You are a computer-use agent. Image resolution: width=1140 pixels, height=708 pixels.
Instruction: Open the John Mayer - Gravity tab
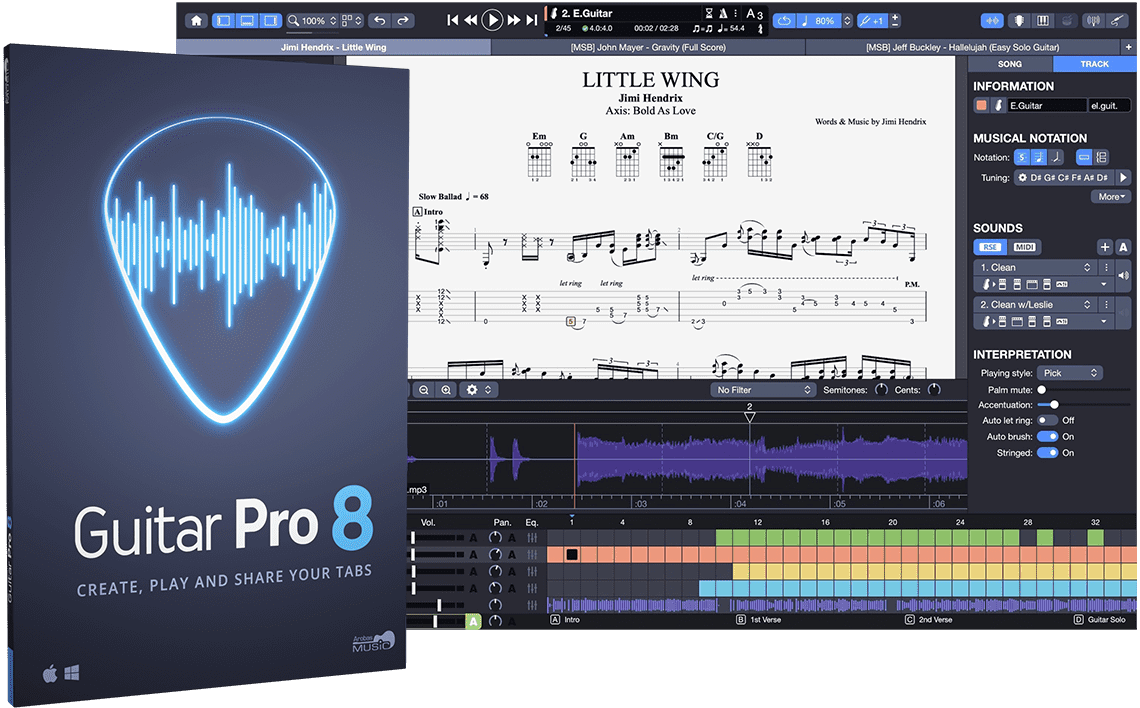[647, 47]
